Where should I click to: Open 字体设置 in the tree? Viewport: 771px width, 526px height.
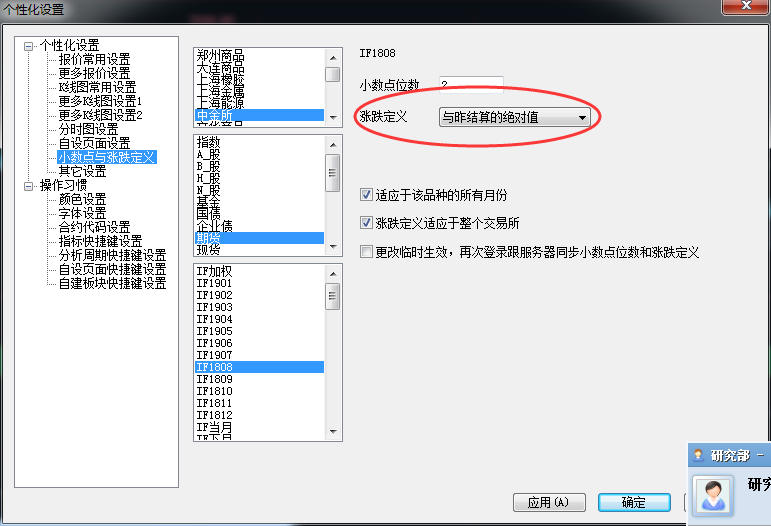click(83, 213)
